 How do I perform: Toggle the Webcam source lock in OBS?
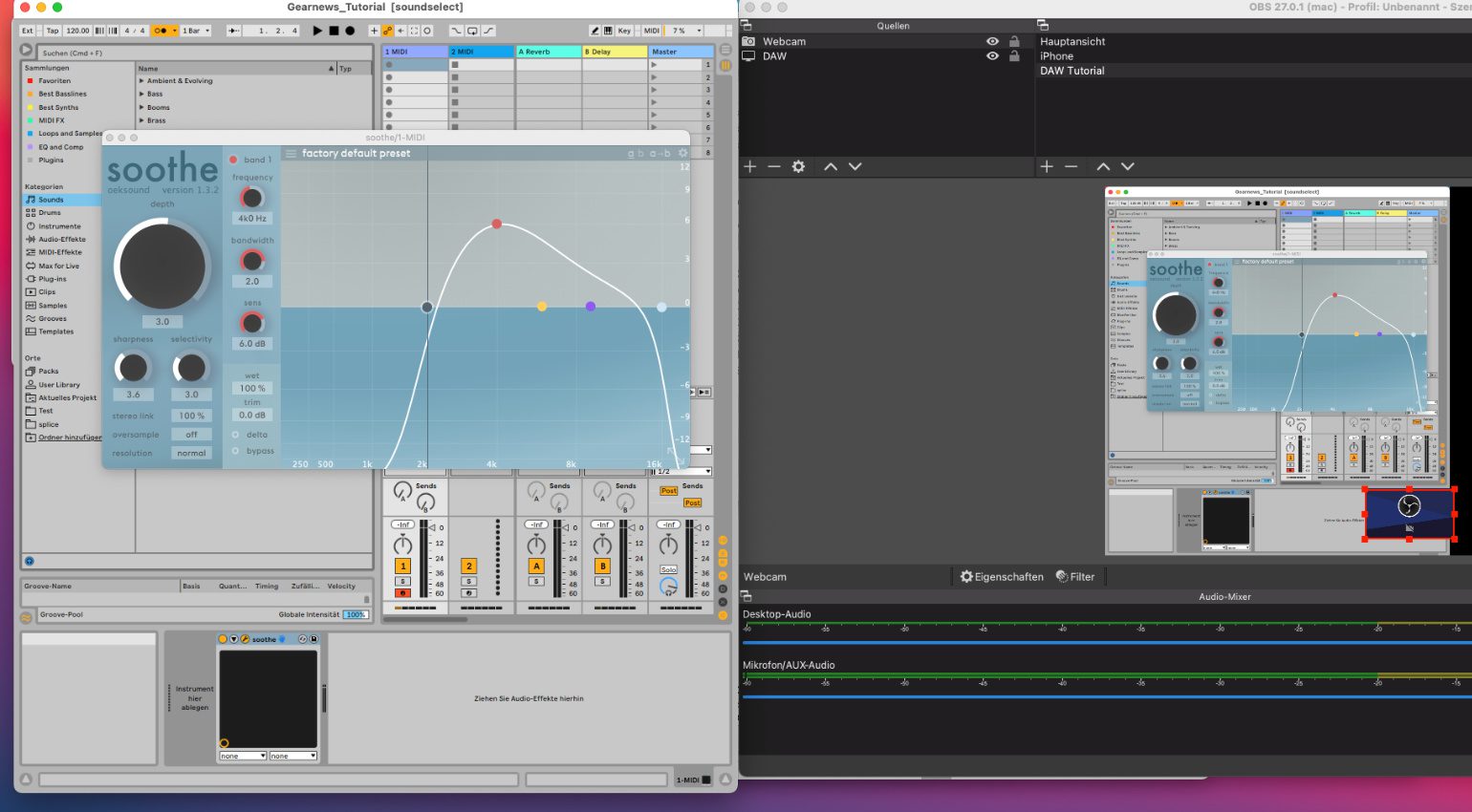(1014, 42)
